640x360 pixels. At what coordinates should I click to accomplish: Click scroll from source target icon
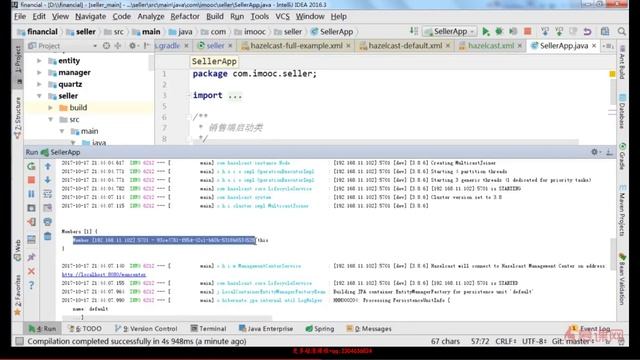coord(106,46)
